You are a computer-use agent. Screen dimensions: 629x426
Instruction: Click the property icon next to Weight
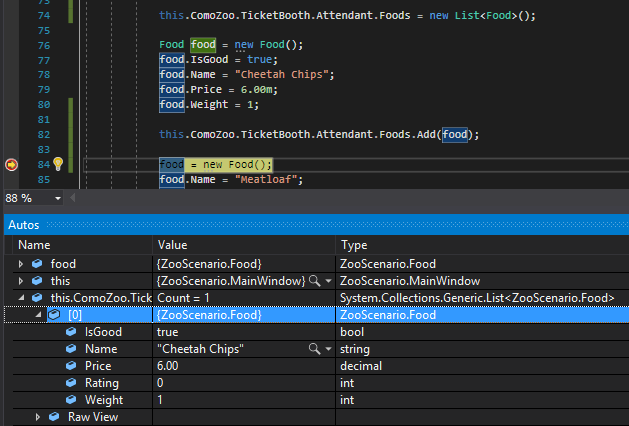pyautogui.click(x=71, y=400)
